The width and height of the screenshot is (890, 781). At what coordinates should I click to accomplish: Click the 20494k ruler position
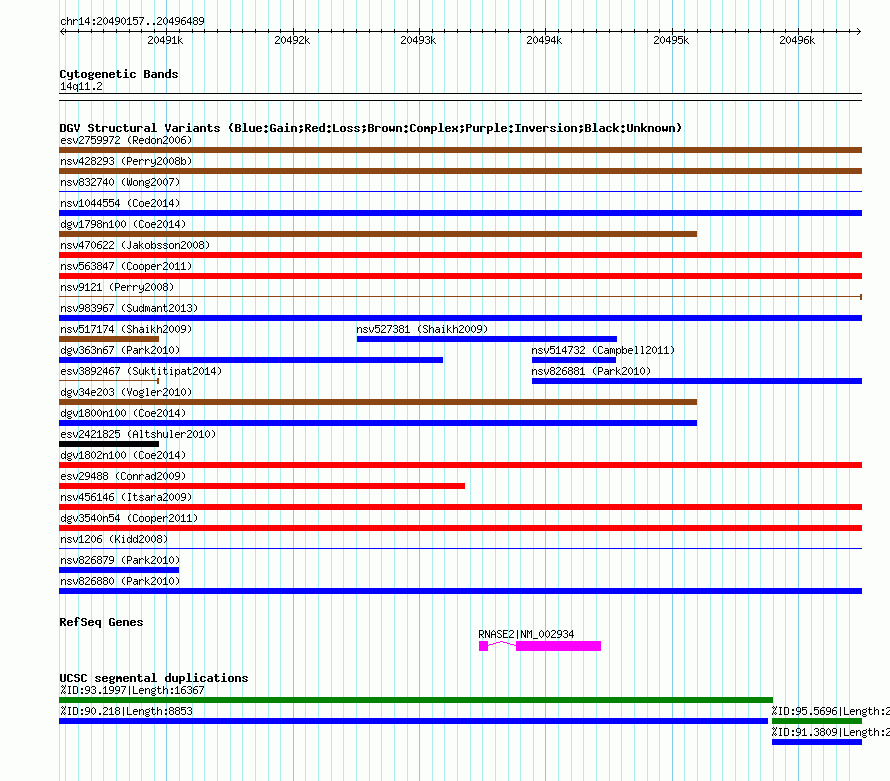(544, 40)
